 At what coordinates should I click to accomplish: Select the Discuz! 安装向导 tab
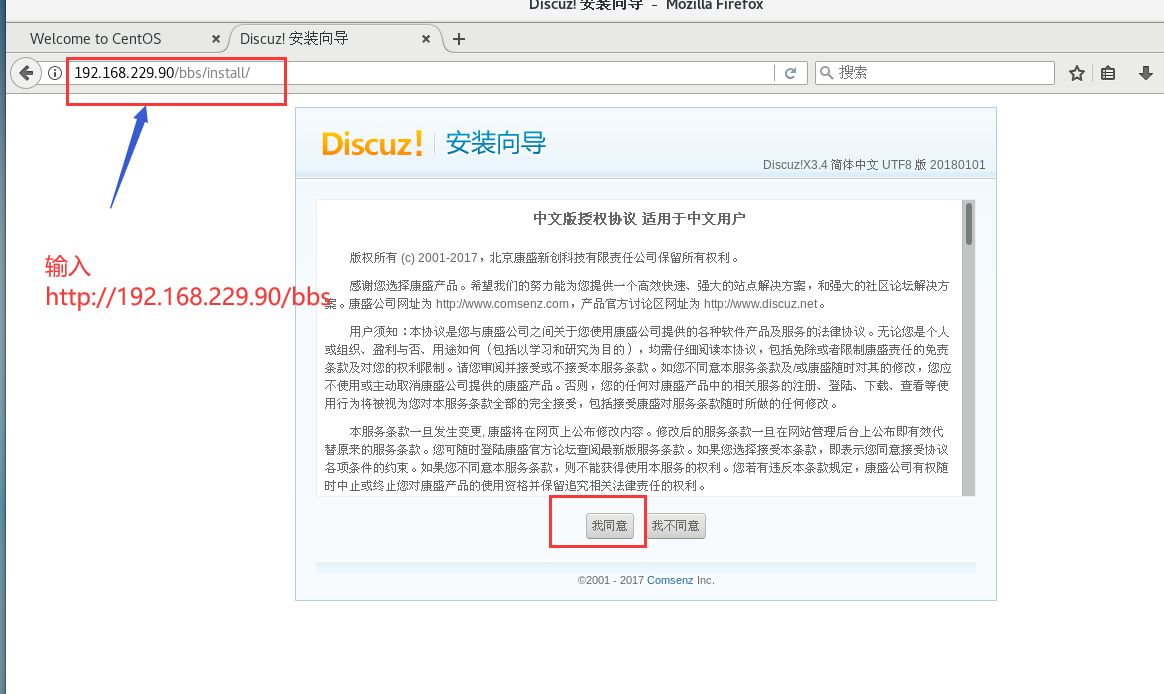(294, 39)
